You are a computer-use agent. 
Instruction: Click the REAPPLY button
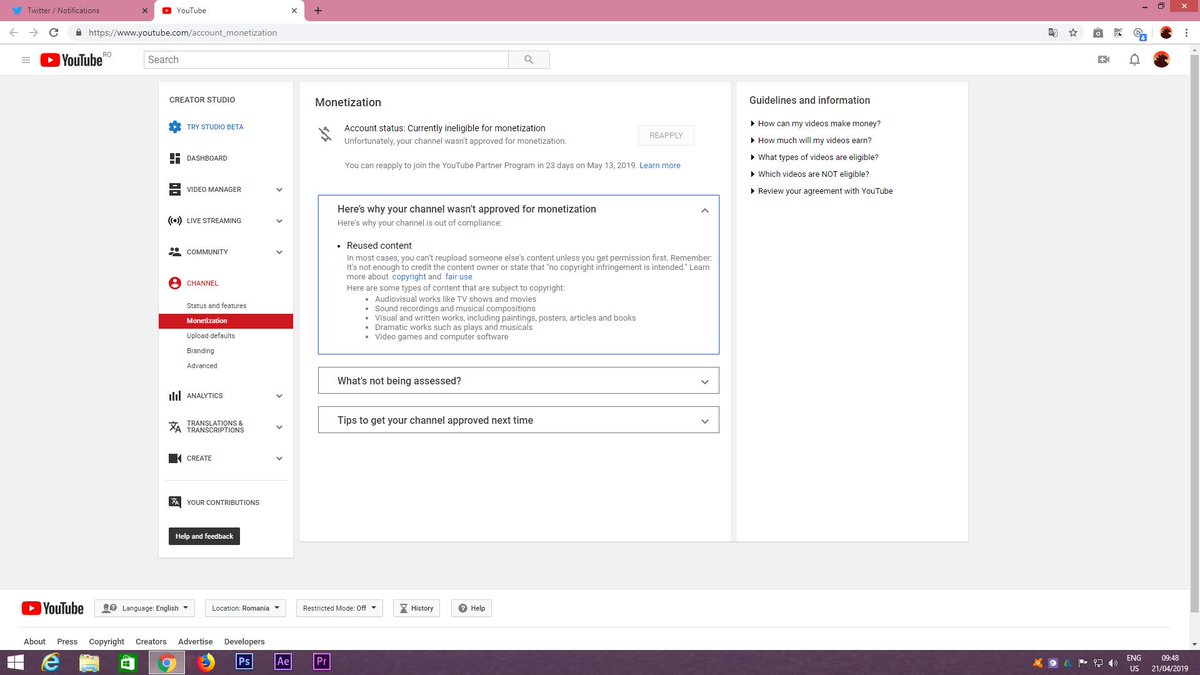666,135
